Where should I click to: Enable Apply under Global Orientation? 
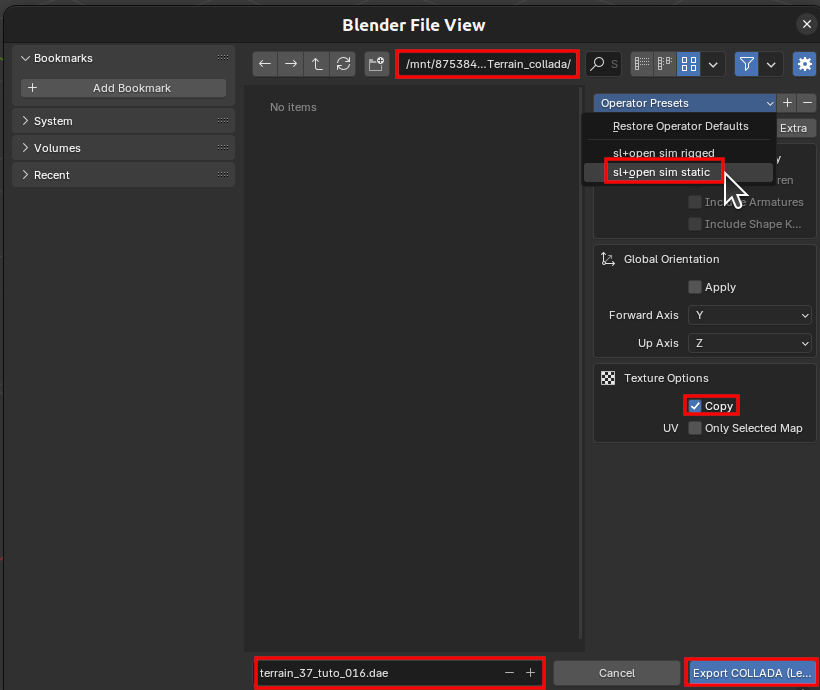pyautogui.click(x=695, y=287)
